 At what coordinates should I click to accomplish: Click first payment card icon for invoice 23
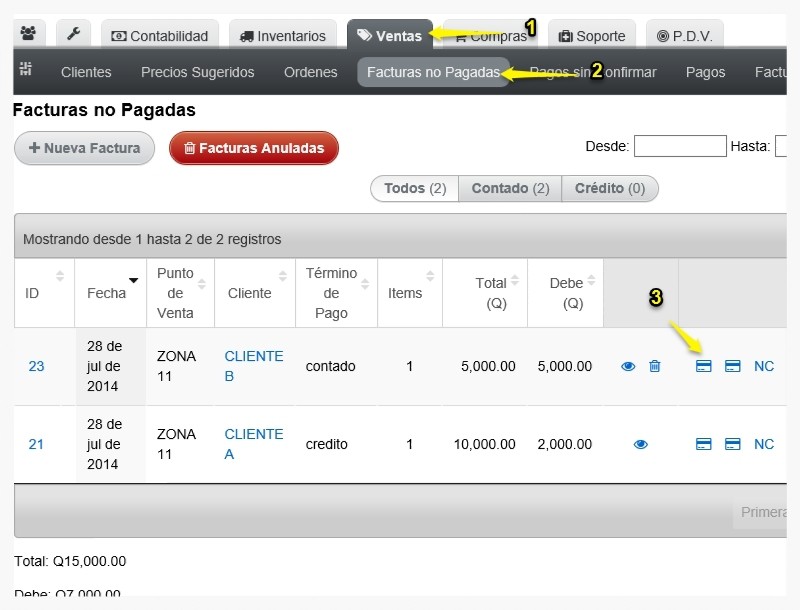pos(704,366)
